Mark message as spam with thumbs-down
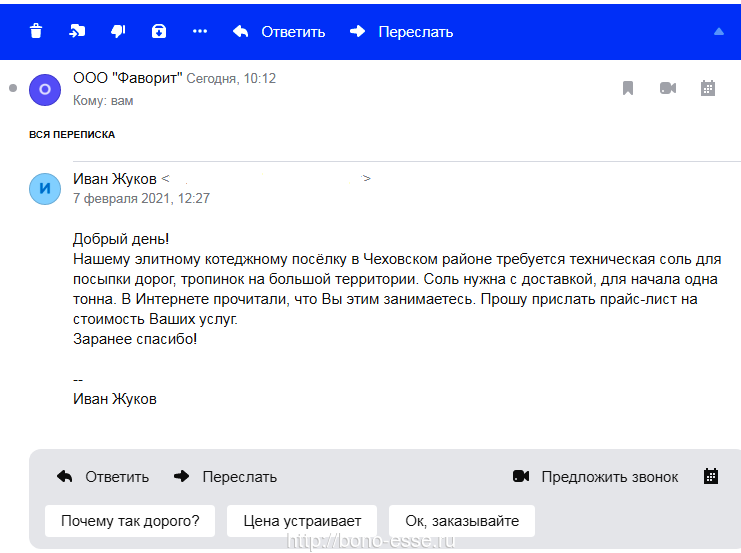The image size is (741, 553). pyautogui.click(x=118, y=31)
